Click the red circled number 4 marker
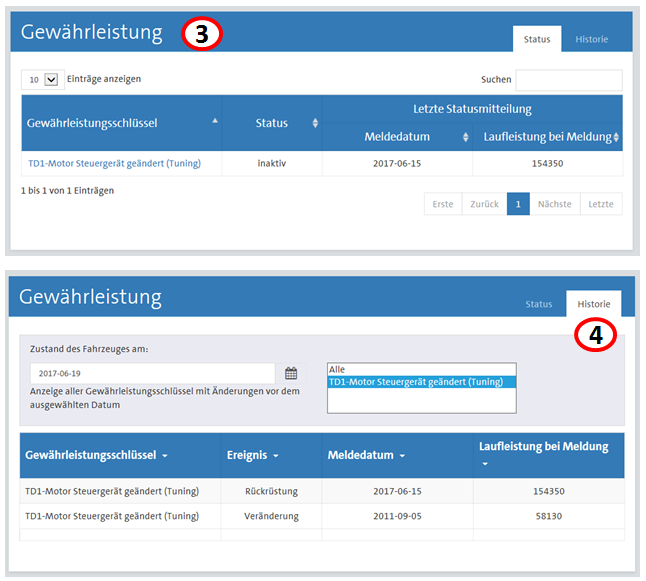 tap(595, 336)
